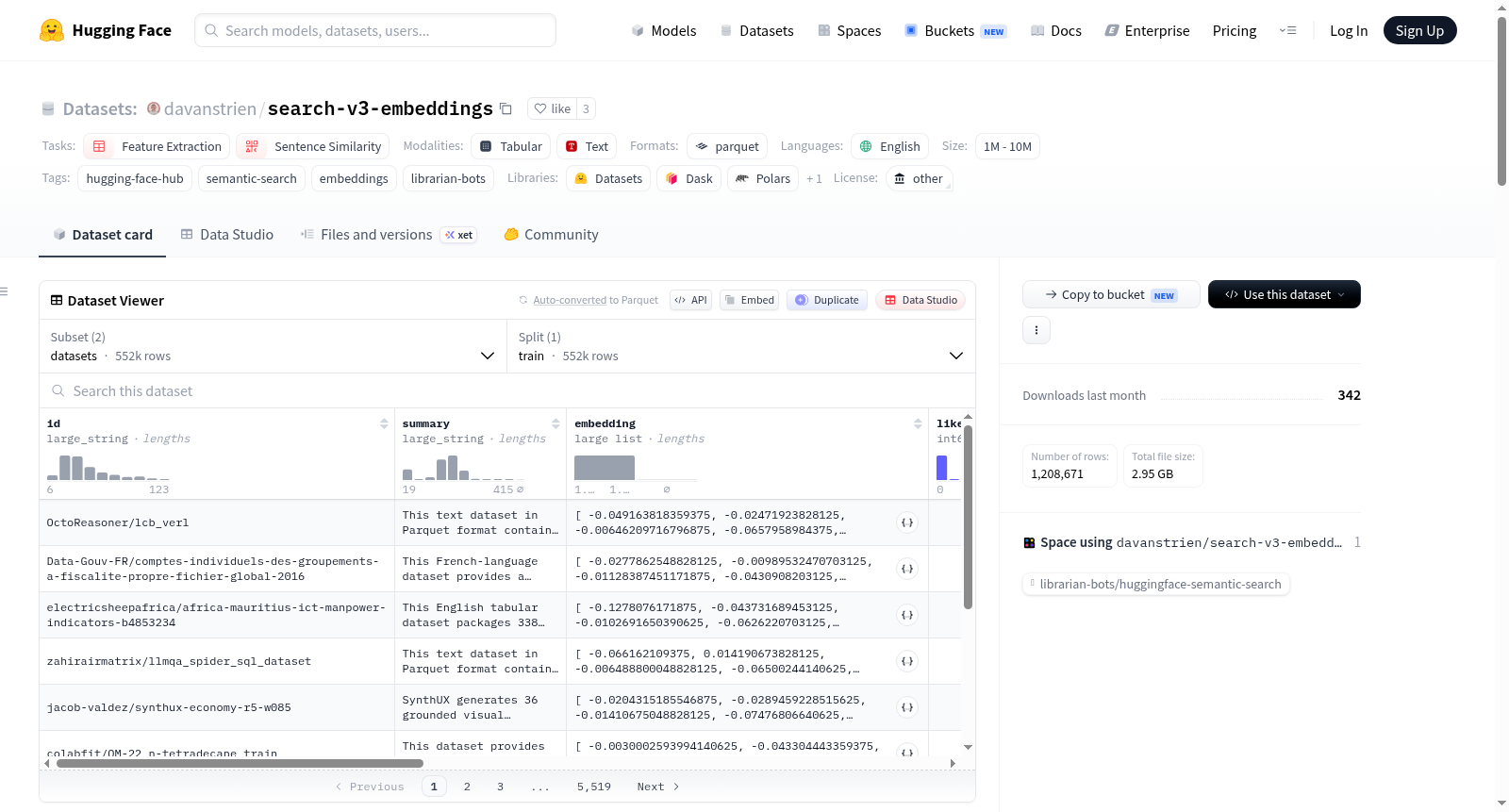This screenshot has height=812, width=1509.
Task: Sort by the summary column
Action: pos(556,423)
